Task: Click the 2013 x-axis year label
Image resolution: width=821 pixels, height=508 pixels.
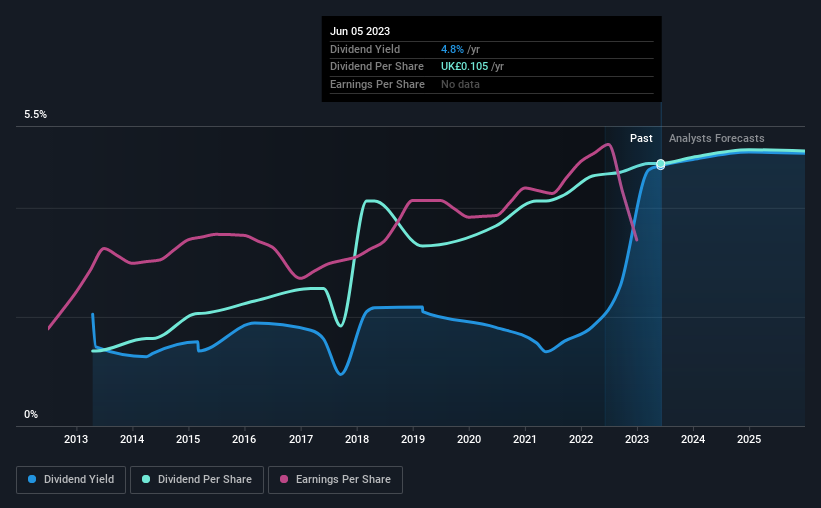Action: pos(76,439)
